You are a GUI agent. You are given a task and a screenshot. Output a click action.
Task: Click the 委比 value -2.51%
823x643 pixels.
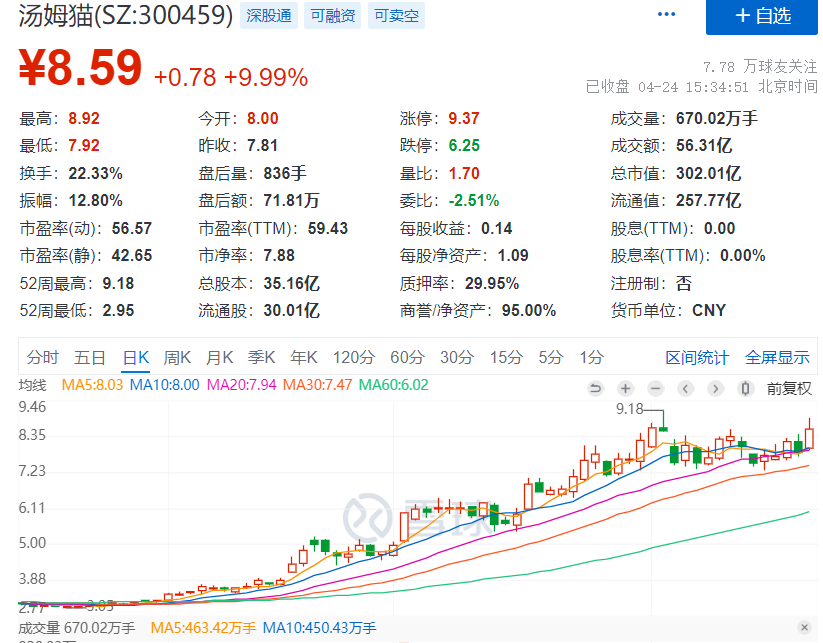(x=474, y=201)
